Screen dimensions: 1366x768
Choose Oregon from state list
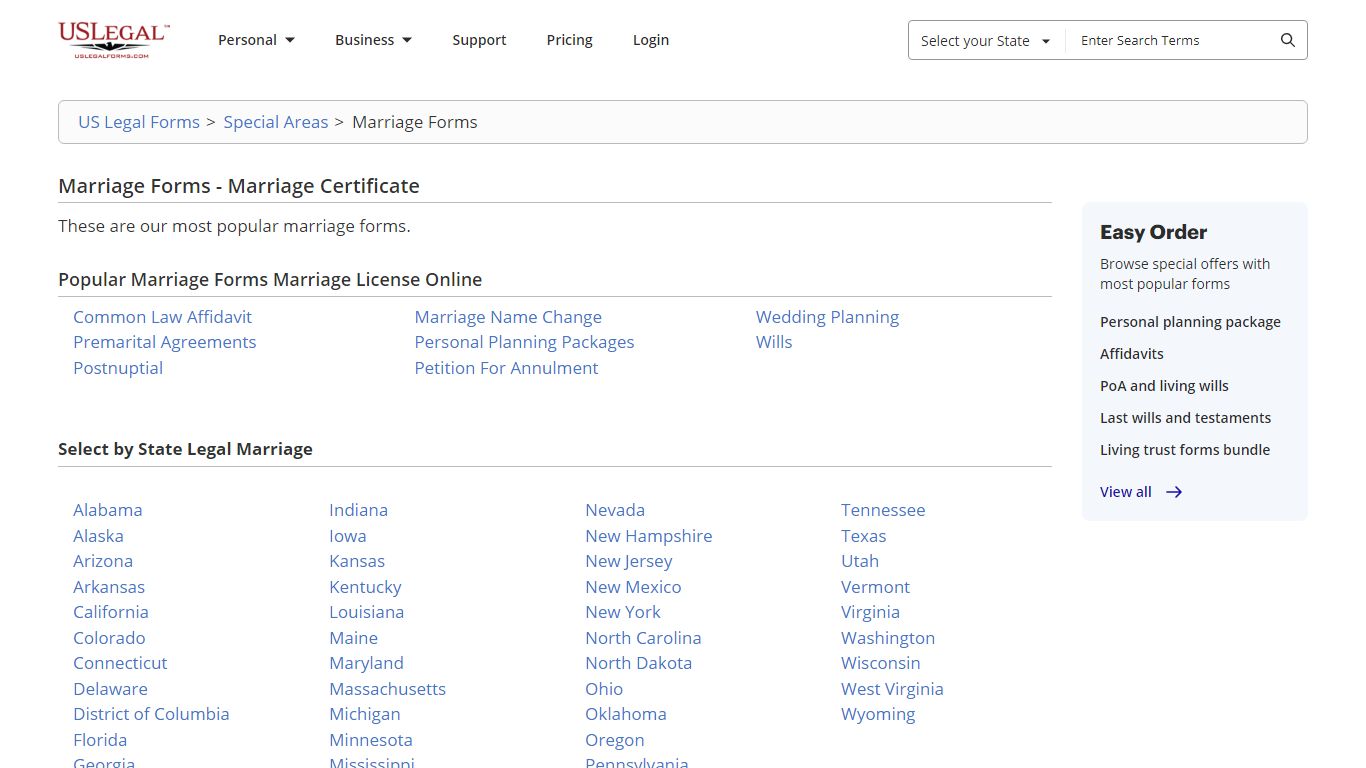[x=615, y=740]
